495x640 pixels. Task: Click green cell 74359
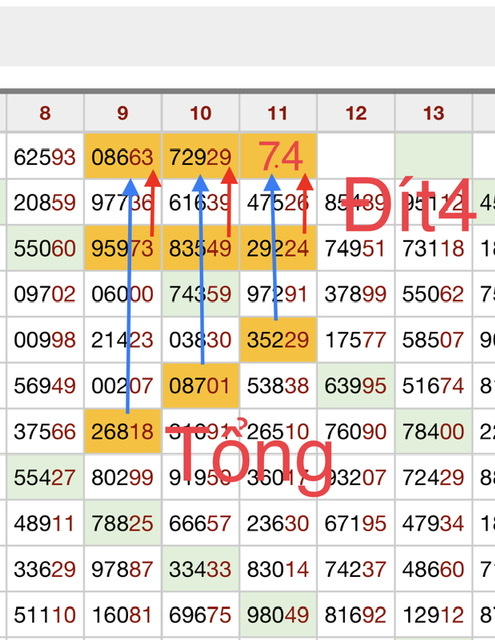point(200,294)
